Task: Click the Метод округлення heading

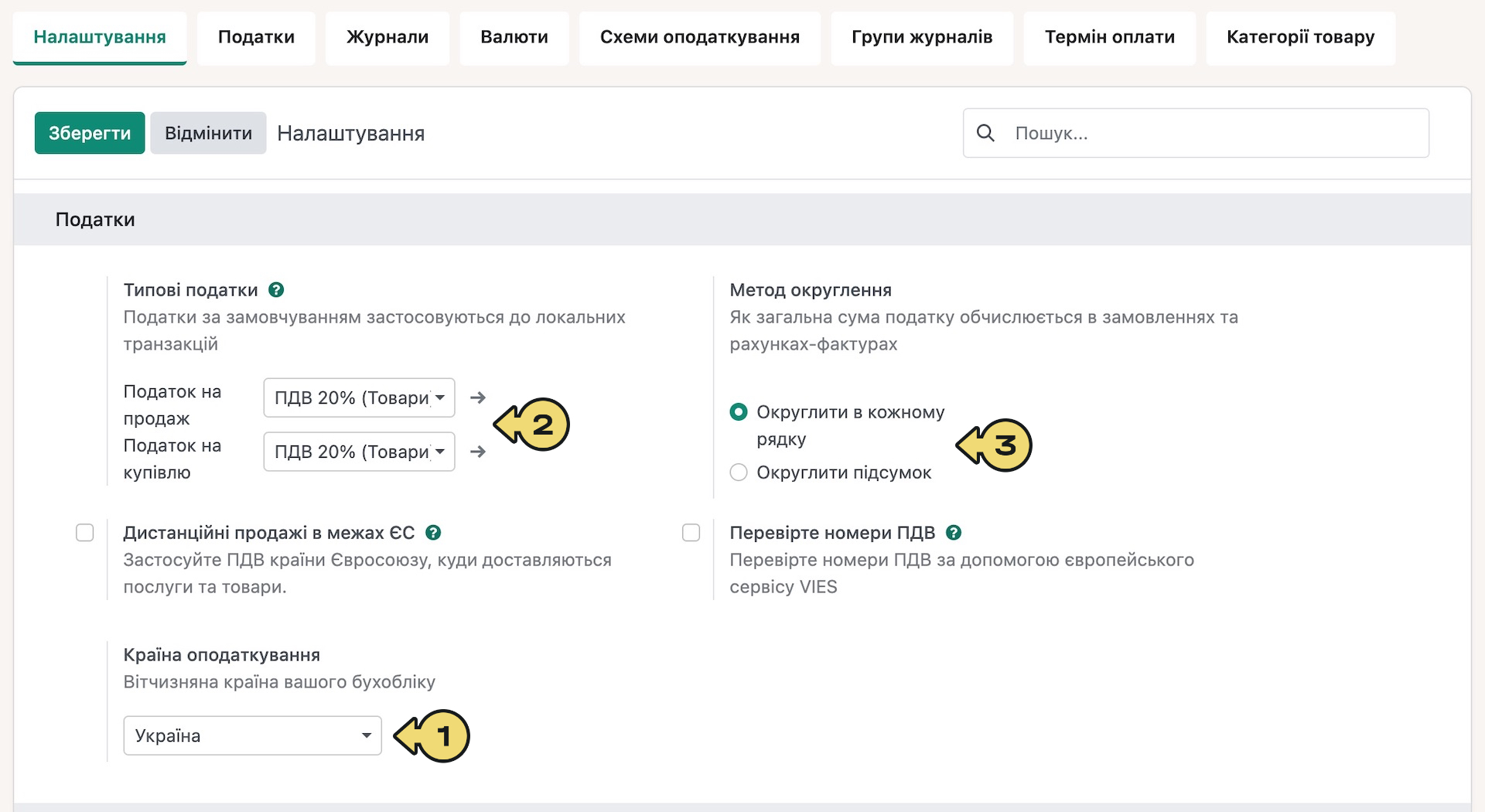Action: [811, 290]
